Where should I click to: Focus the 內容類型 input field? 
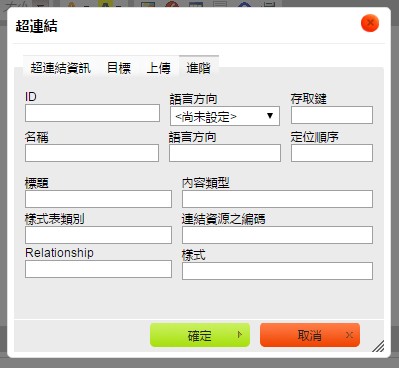click(x=277, y=199)
